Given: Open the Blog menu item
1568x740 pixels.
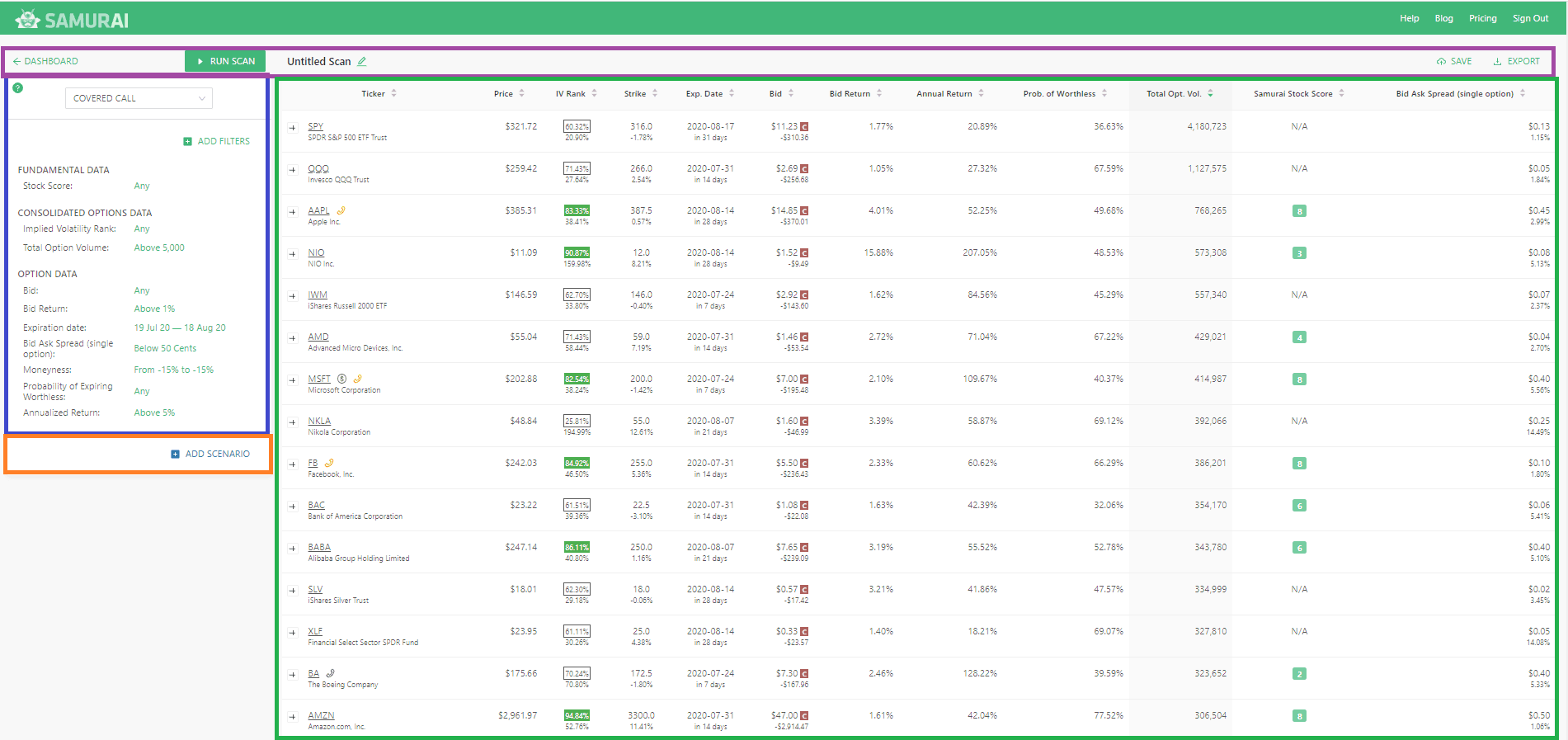Looking at the screenshot, I should coord(1443,18).
